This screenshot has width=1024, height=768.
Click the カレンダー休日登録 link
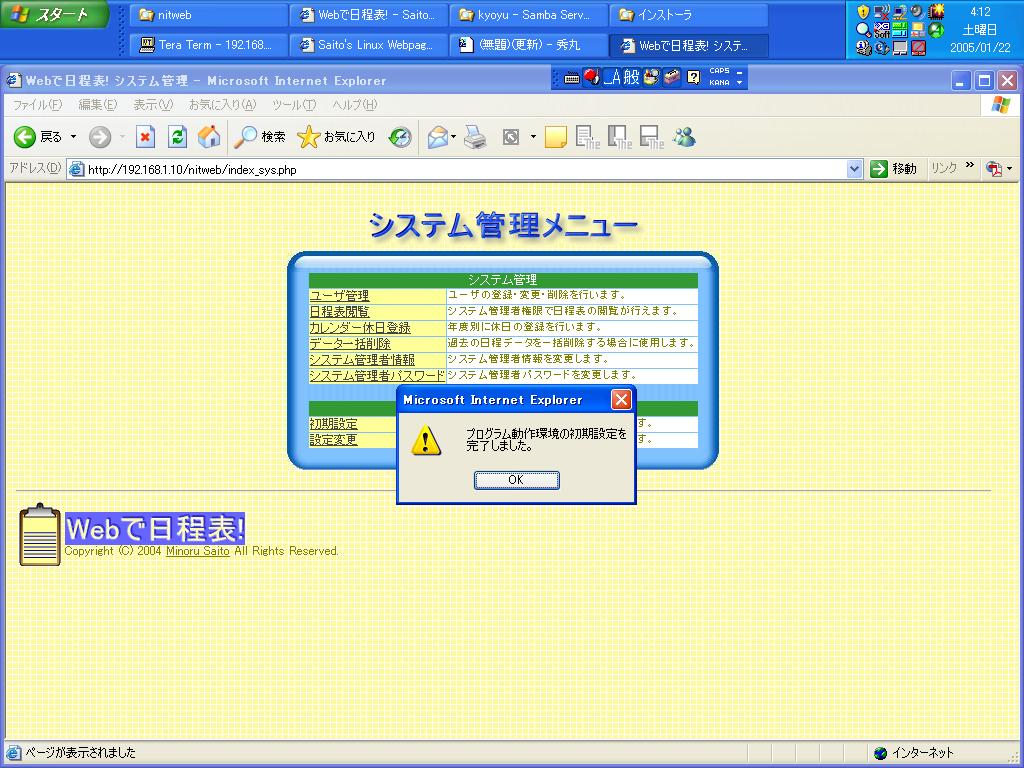point(359,328)
